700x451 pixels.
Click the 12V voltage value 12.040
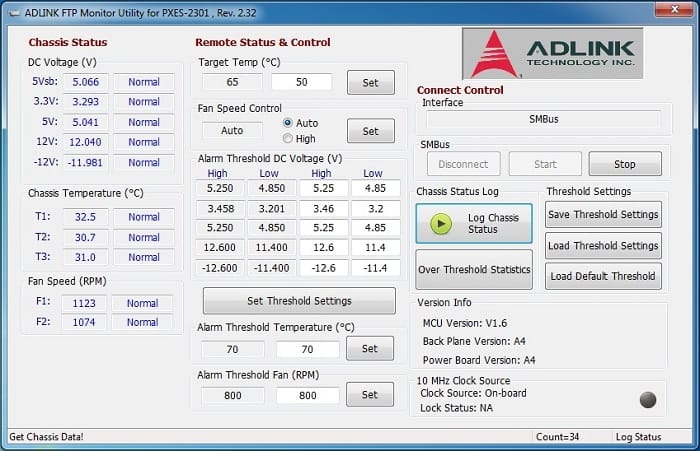85,142
